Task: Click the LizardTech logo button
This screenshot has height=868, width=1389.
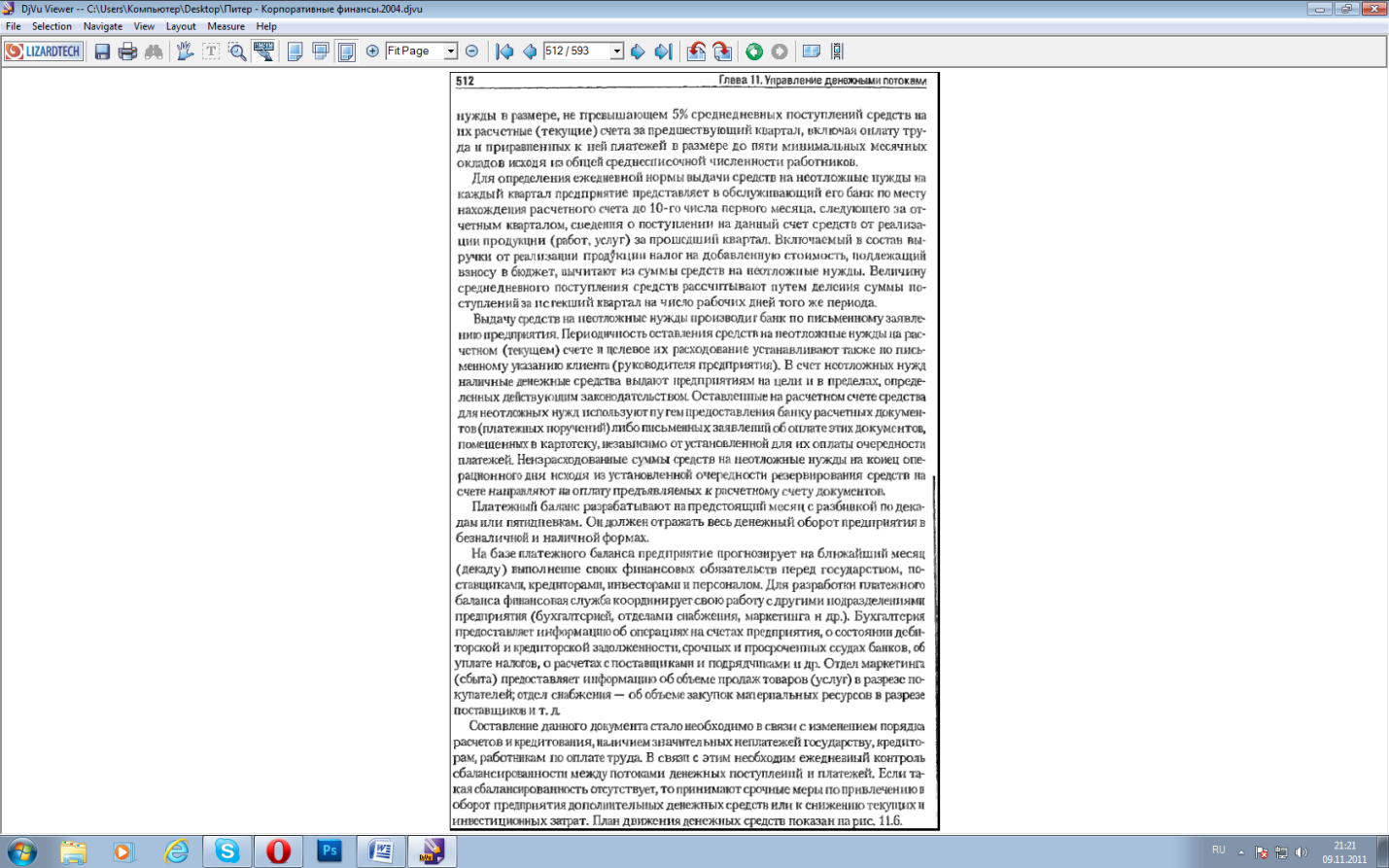Action: (x=43, y=52)
